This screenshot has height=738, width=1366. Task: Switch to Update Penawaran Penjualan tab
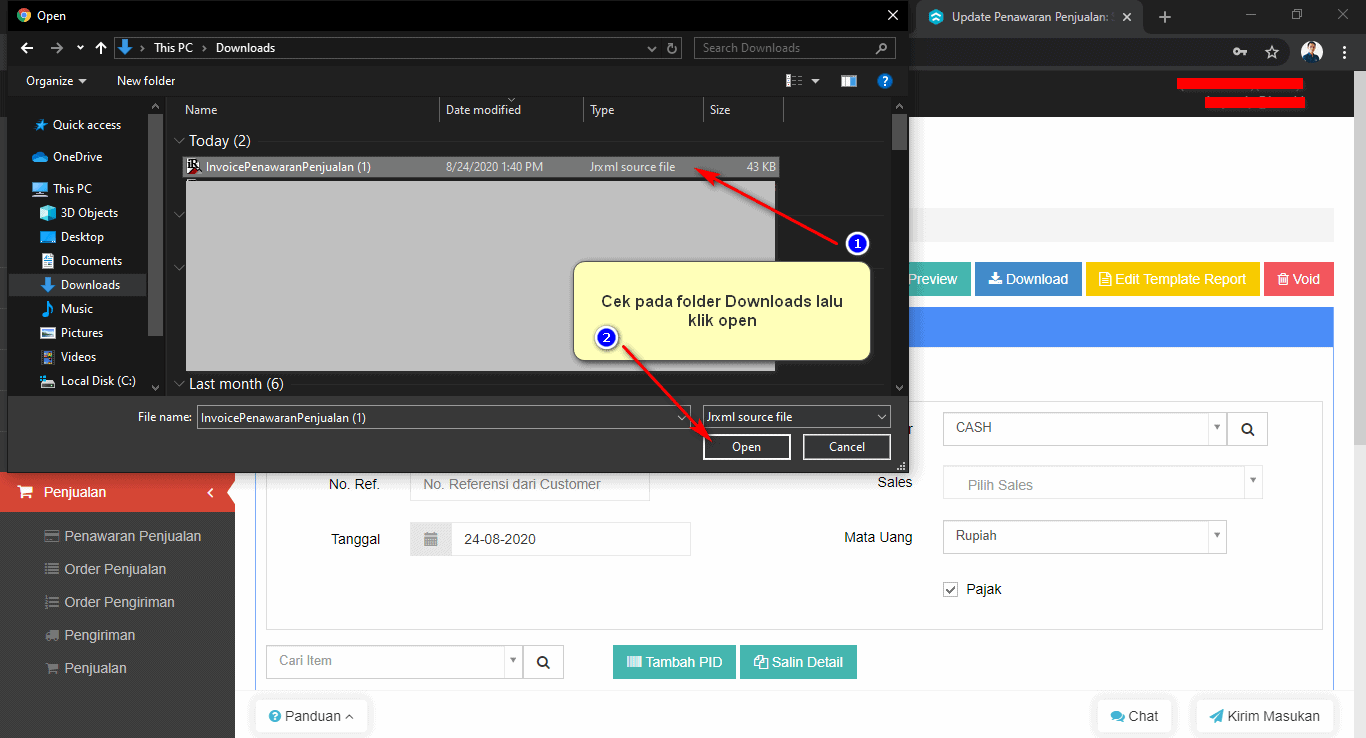coord(1029,17)
